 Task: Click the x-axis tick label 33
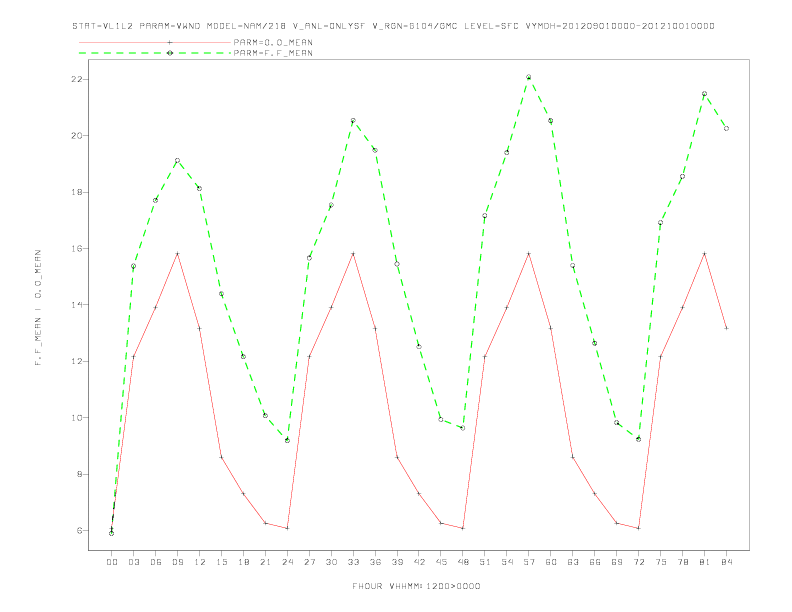(353, 562)
